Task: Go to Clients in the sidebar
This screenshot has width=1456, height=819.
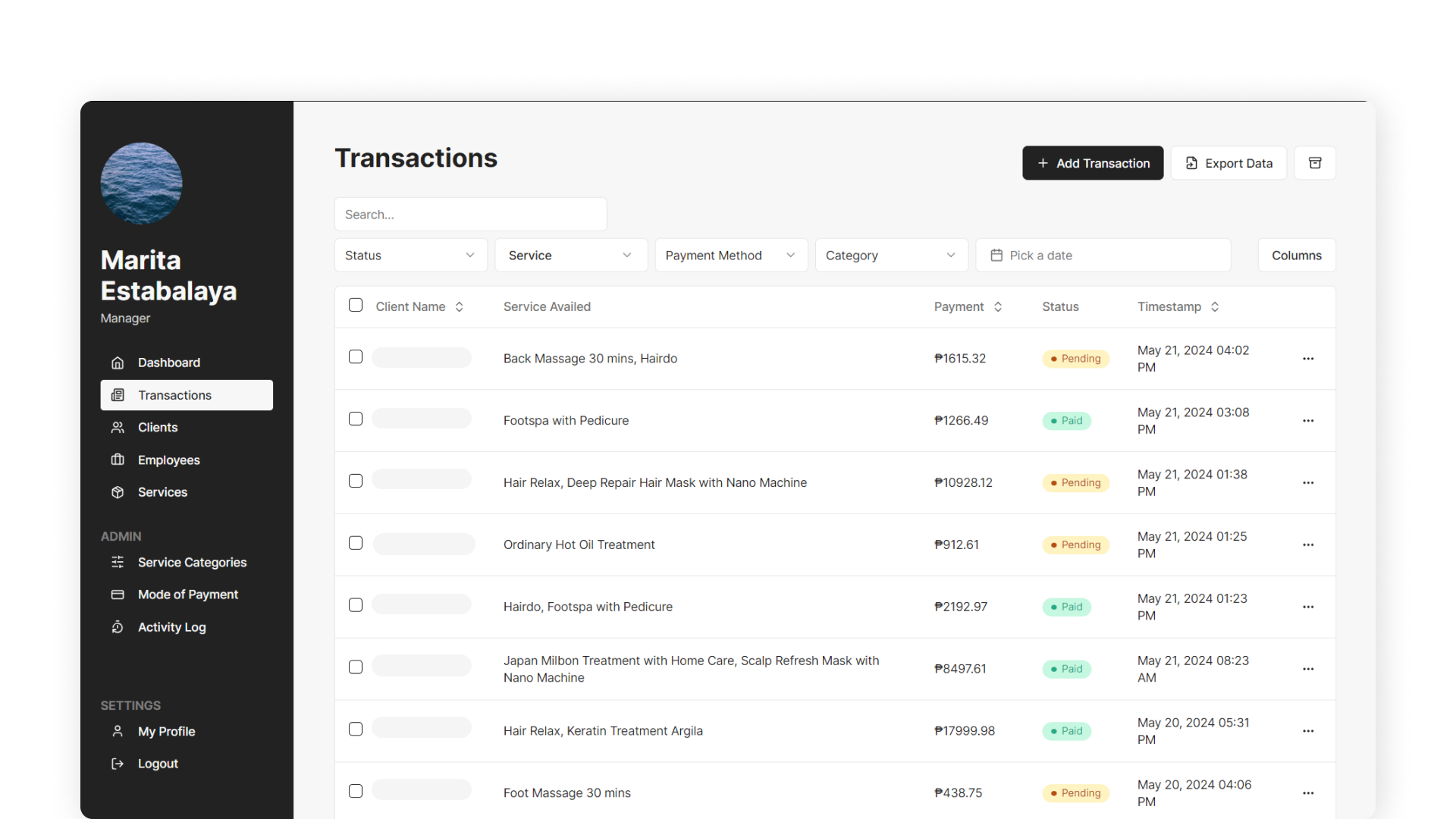Action: [x=158, y=428]
